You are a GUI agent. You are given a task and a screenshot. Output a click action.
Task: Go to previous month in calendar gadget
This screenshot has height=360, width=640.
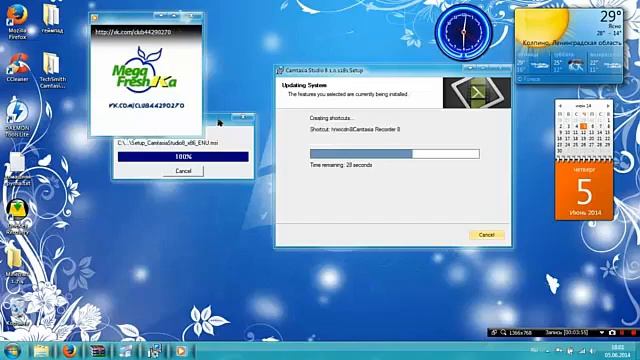click(x=560, y=106)
